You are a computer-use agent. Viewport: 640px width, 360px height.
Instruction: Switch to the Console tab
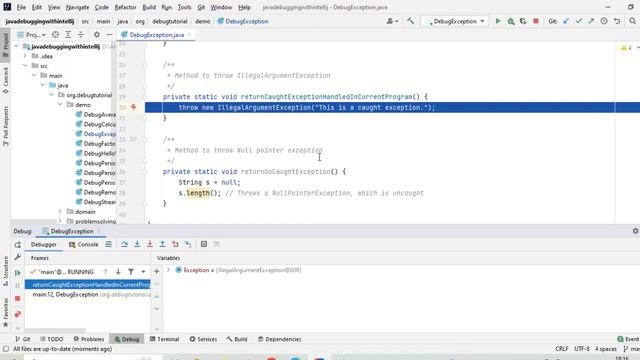(x=84, y=244)
